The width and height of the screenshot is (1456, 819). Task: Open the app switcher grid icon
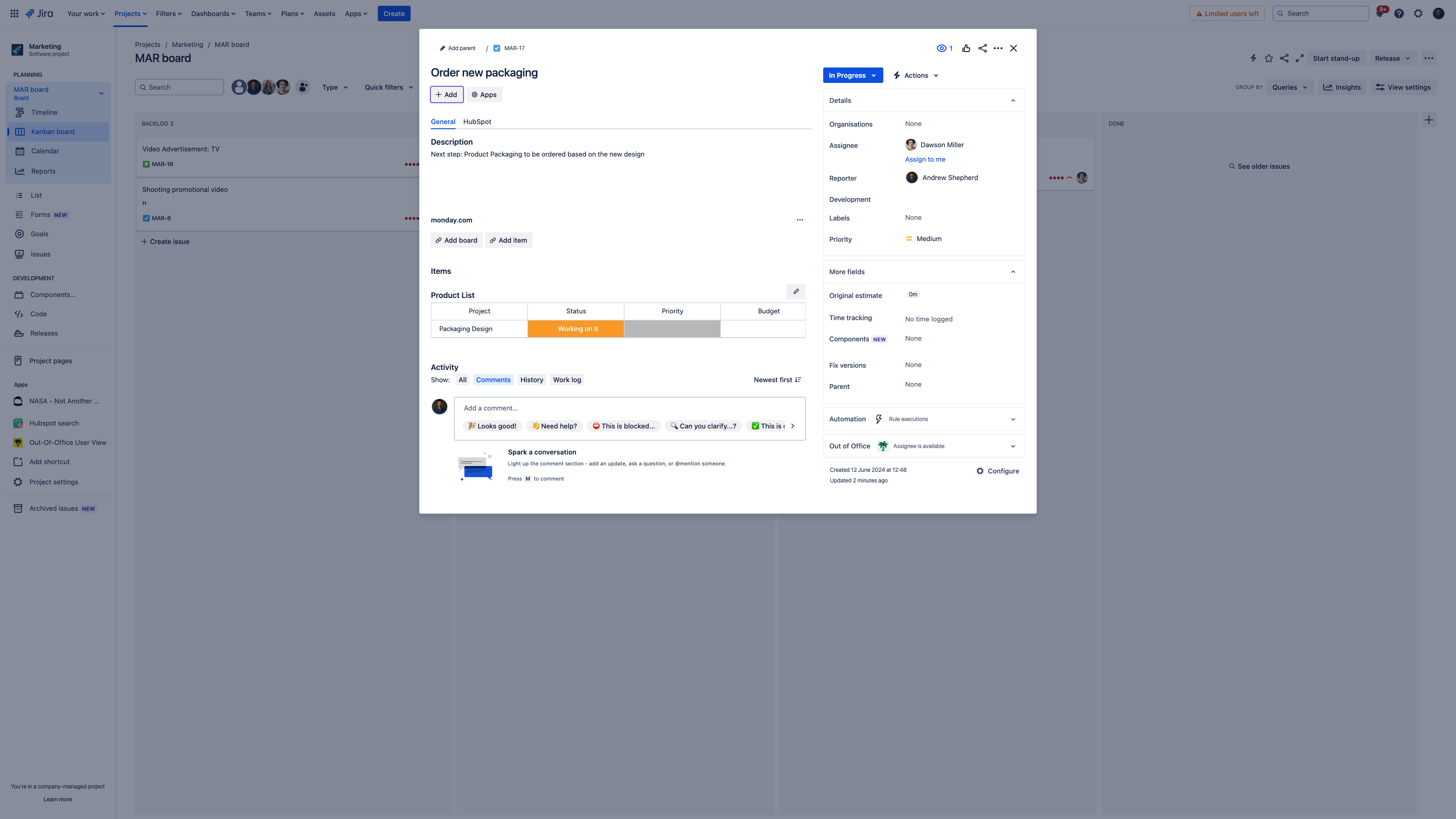coord(14,14)
